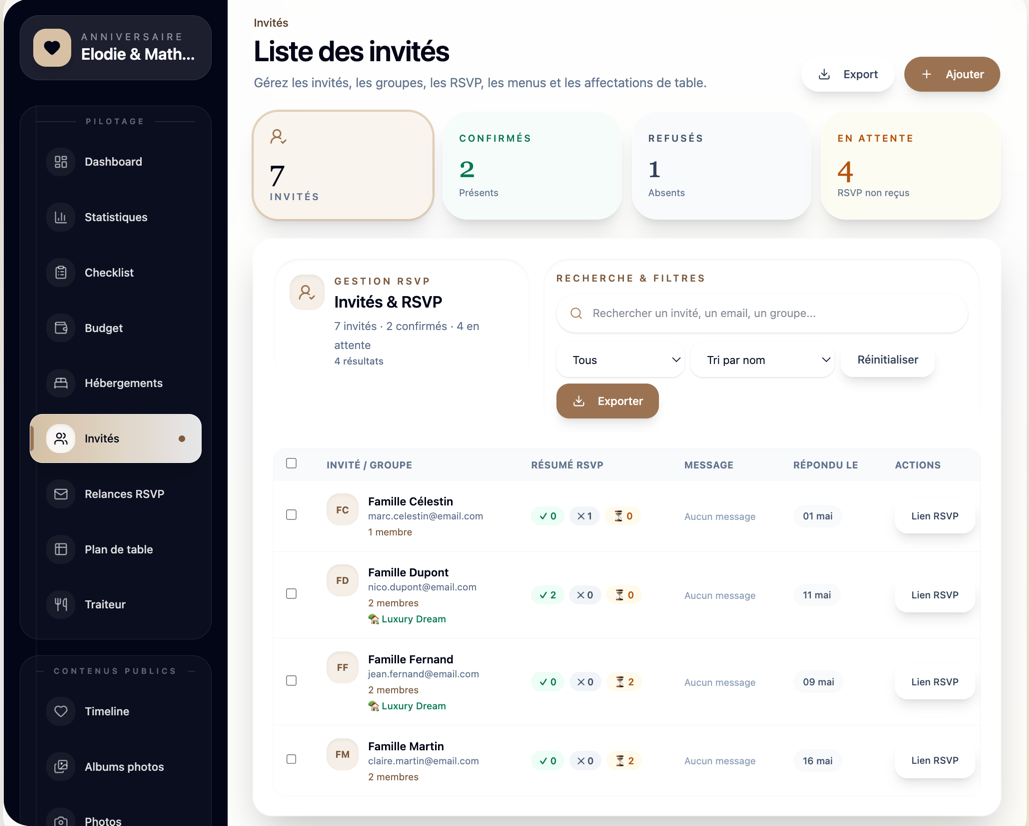
Task: Click the download icon in Export button
Action: [x=824, y=74]
